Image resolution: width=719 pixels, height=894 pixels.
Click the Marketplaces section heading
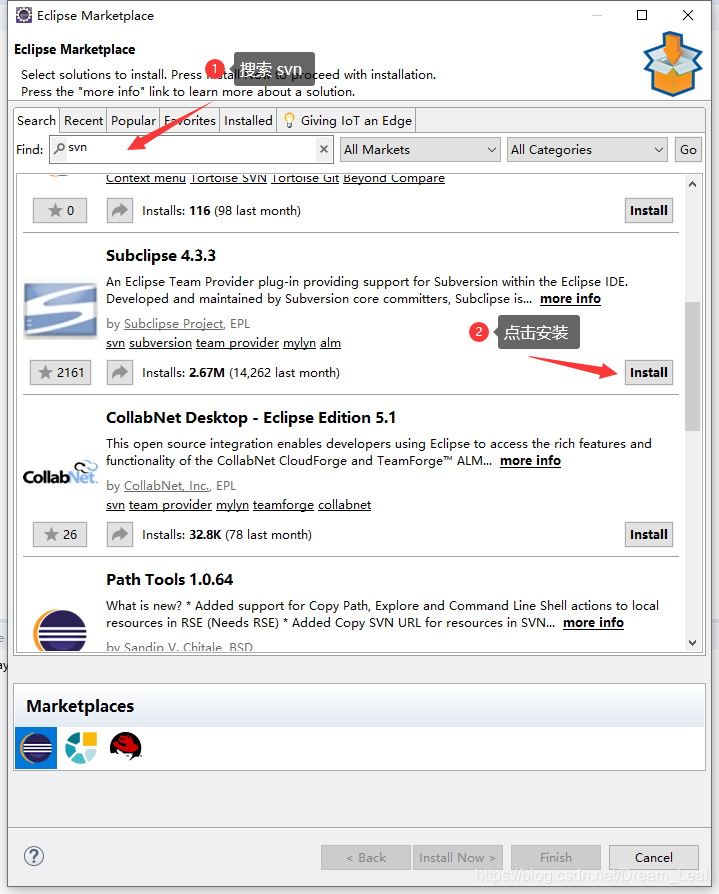[x=80, y=706]
